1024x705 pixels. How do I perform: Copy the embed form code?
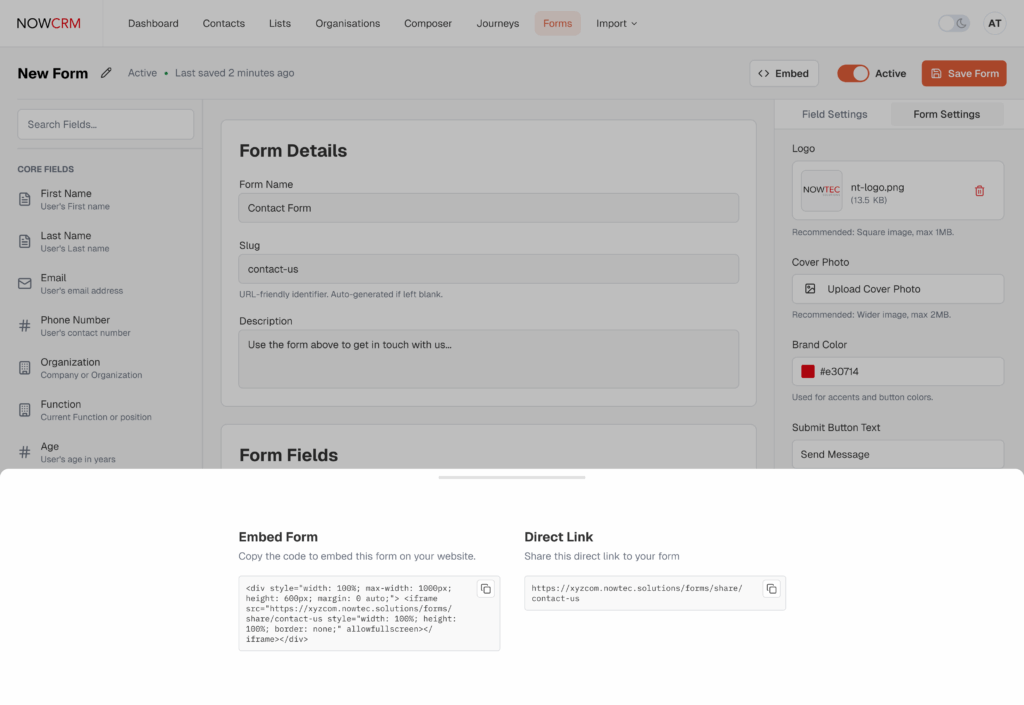coord(486,589)
